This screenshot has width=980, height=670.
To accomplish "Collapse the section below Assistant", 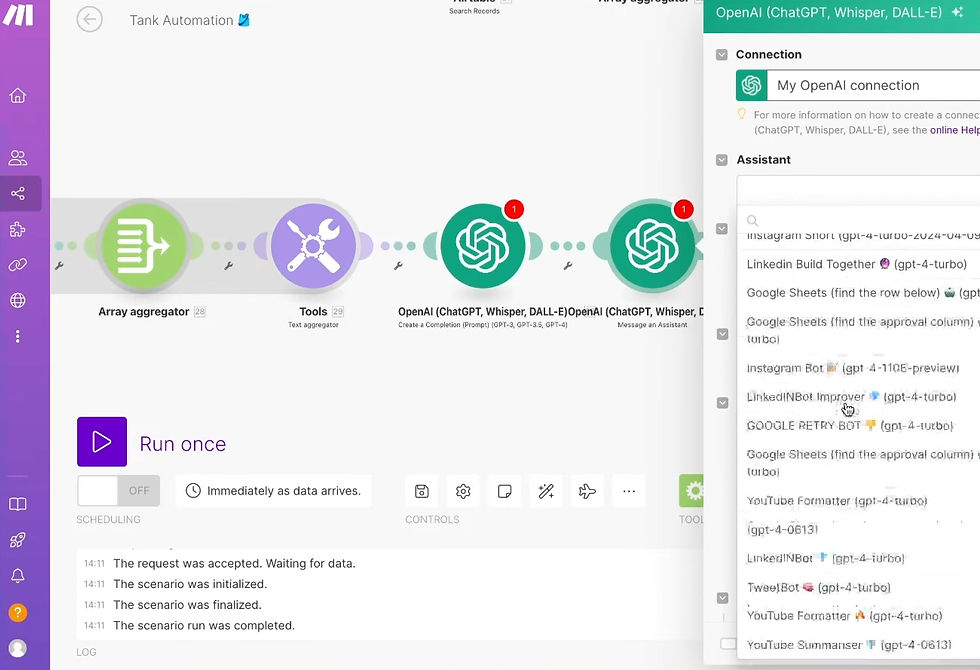I will point(722,229).
